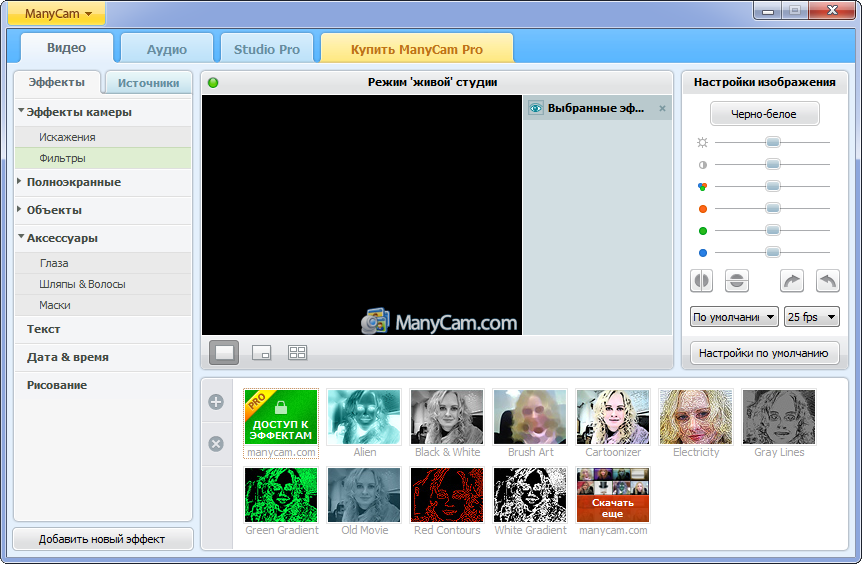Open the Источники tab
Image resolution: width=862 pixels, height=564 pixels.
tap(148, 83)
